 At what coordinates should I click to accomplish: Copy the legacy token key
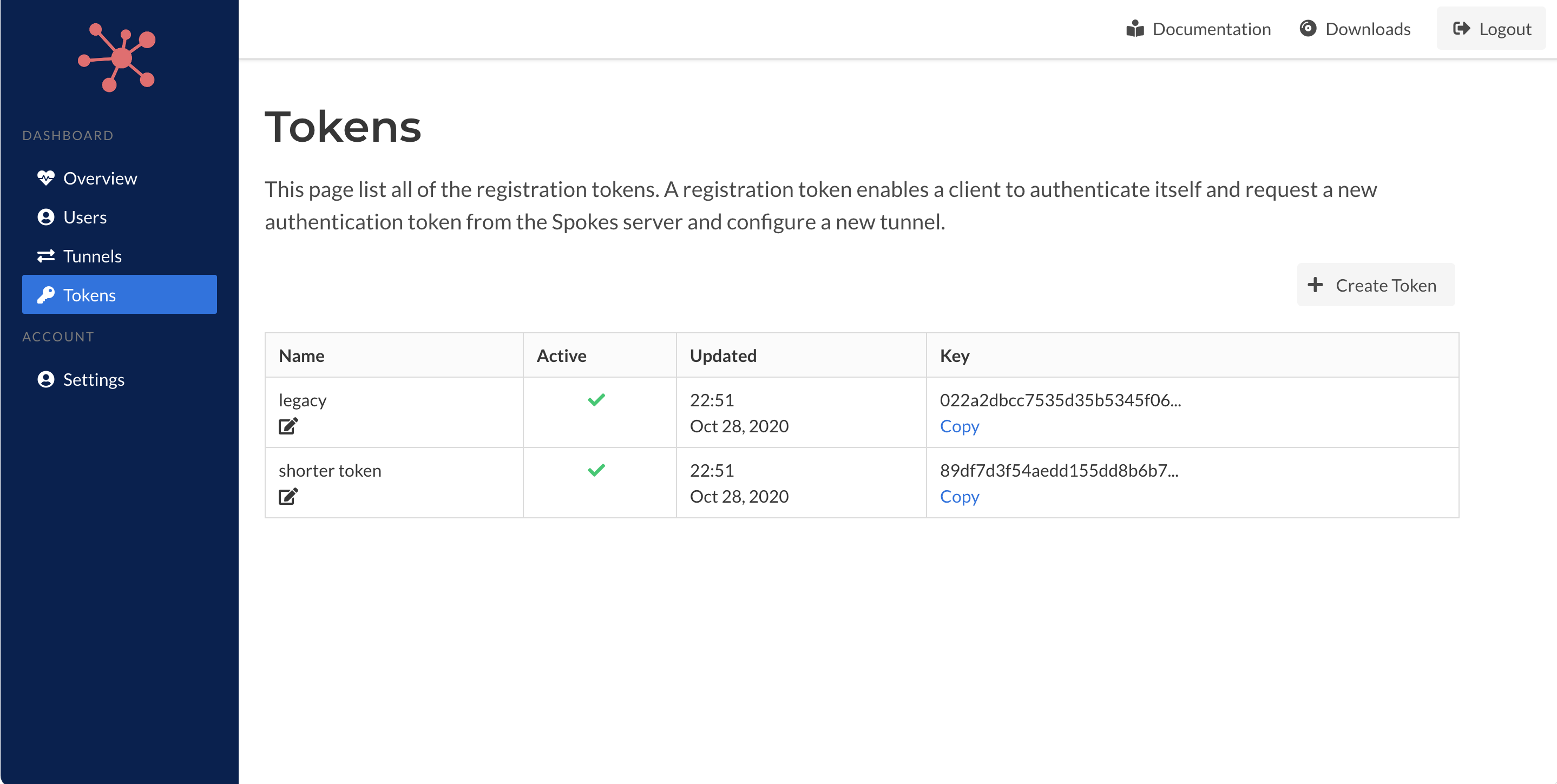(959, 426)
